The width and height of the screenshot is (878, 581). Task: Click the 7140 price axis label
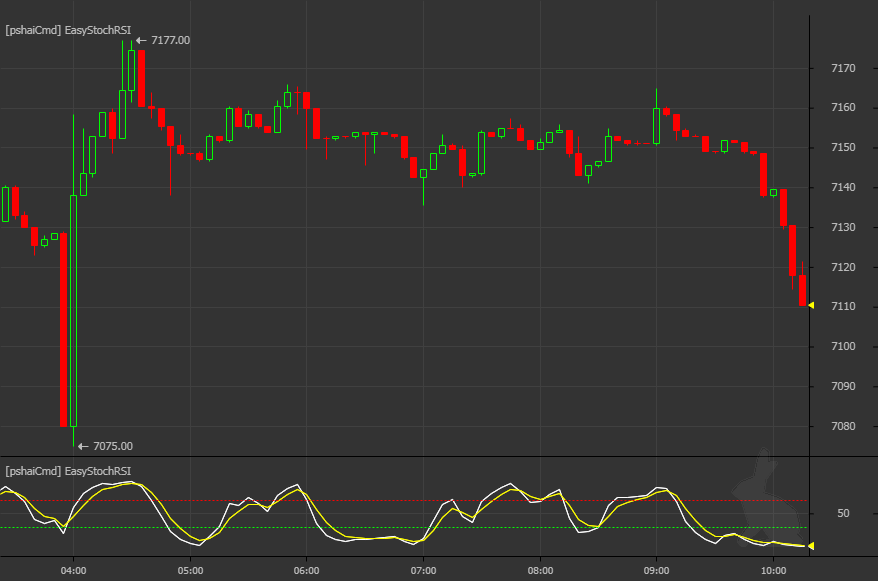843,188
